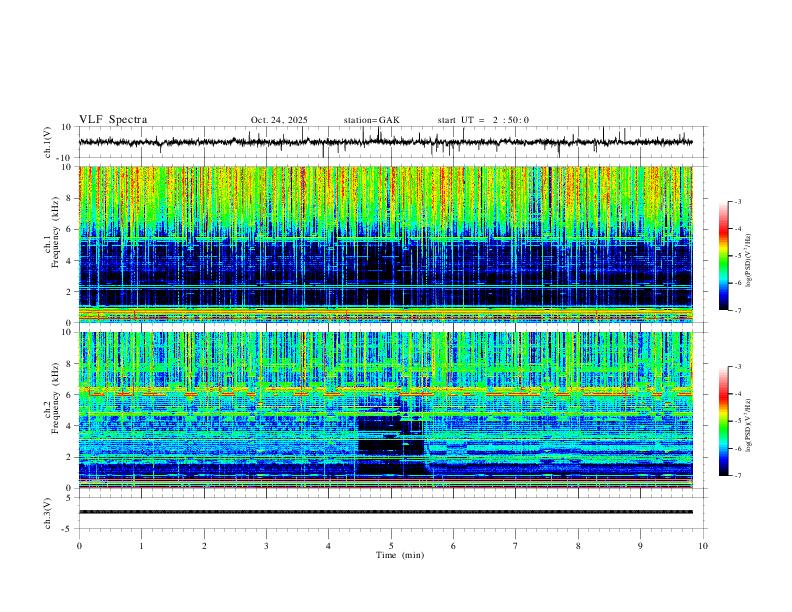The image size is (792, 612).
Task: Click the ch.3 flat black trace
Action: tap(386, 512)
